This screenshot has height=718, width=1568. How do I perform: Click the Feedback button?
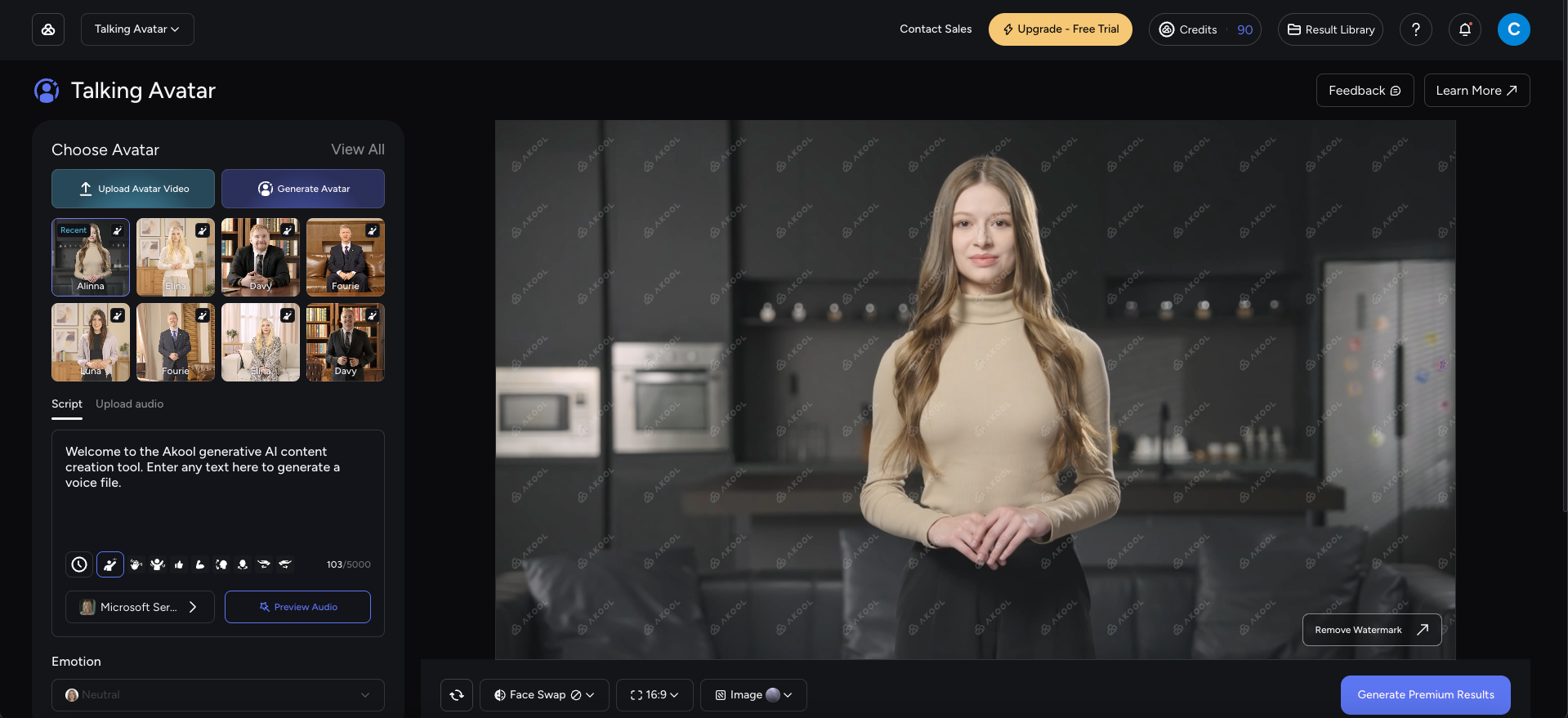1365,91
